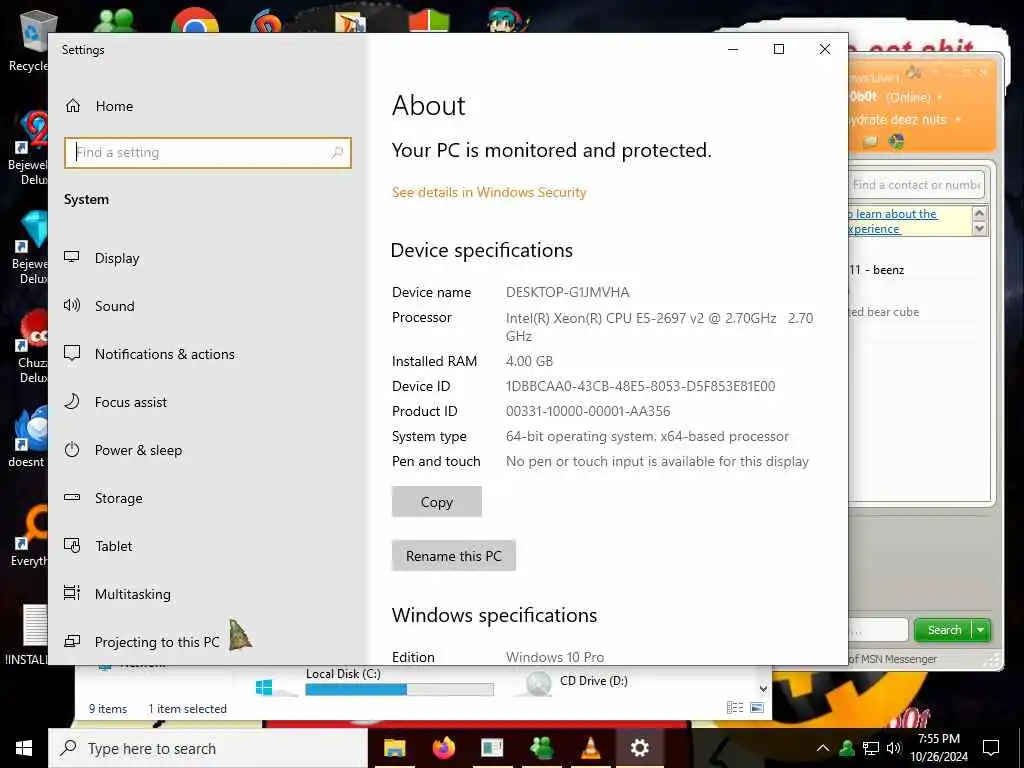1024x768 pixels.
Task: Open VLC media player from taskbar
Action: (590, 748)
